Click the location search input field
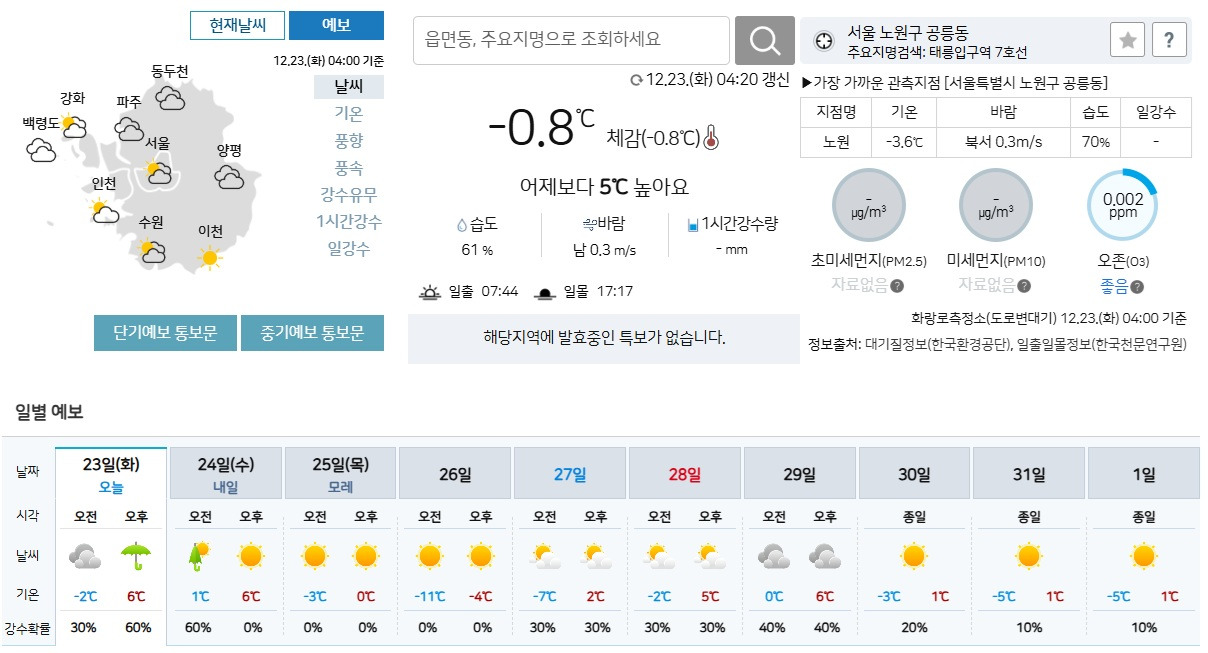 click(x=571, y=41)
